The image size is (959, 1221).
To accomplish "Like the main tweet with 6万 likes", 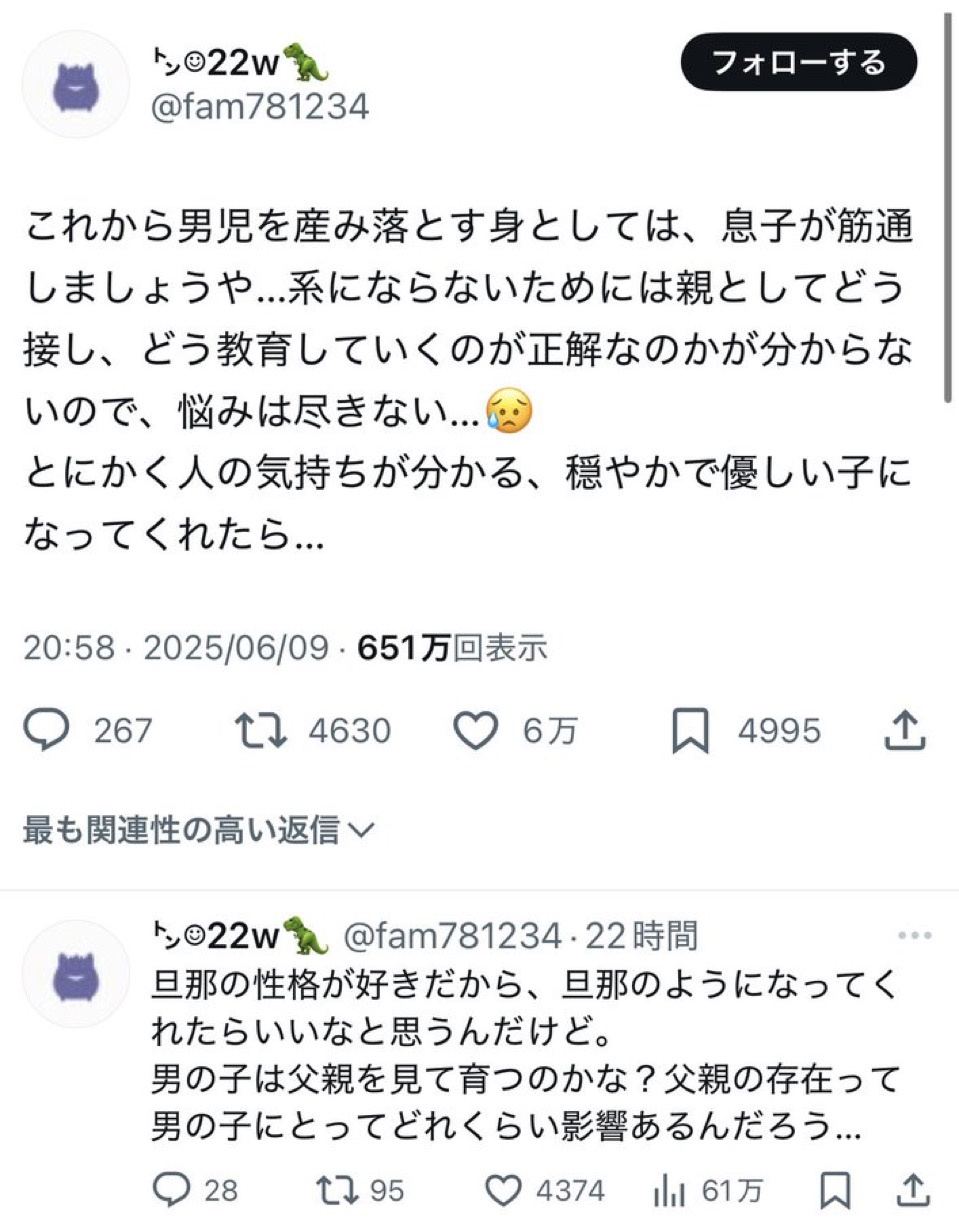I will [x=477, y=731].
